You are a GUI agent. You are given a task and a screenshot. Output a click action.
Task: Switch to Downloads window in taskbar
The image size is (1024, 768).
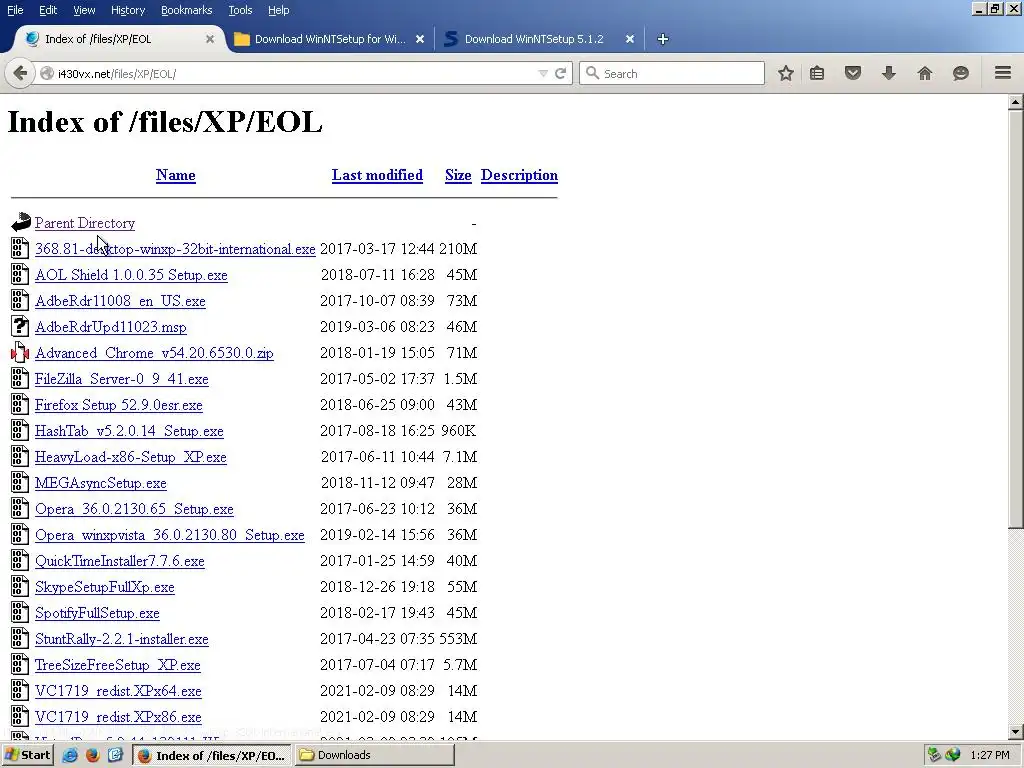[x=374, y=755]
